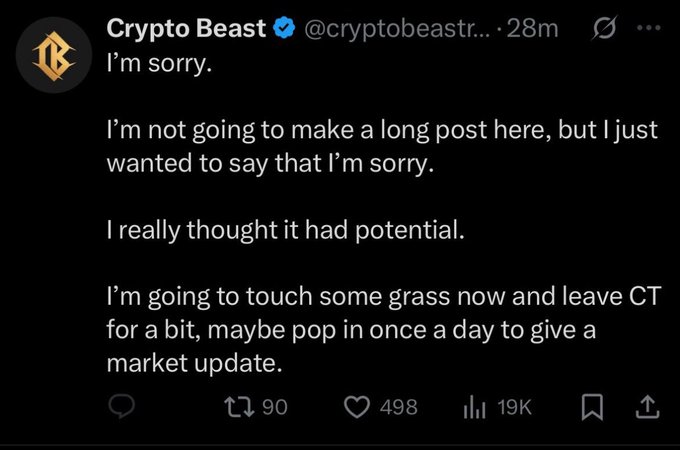Click the Grok slashed circle icon
The width and height of the screenshot is (680, 450).
pos(604,29)
